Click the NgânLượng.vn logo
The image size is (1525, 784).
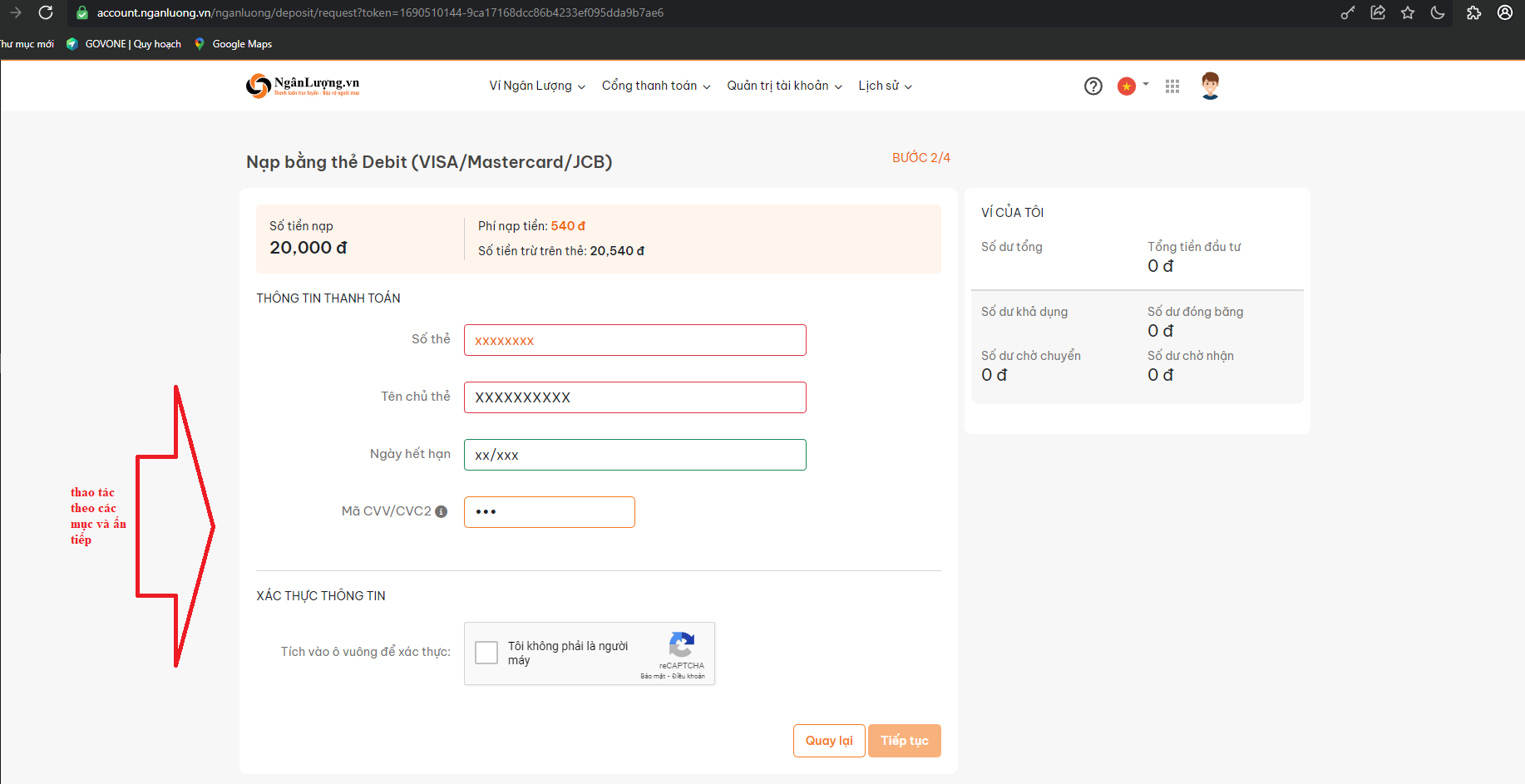point(303,86)
